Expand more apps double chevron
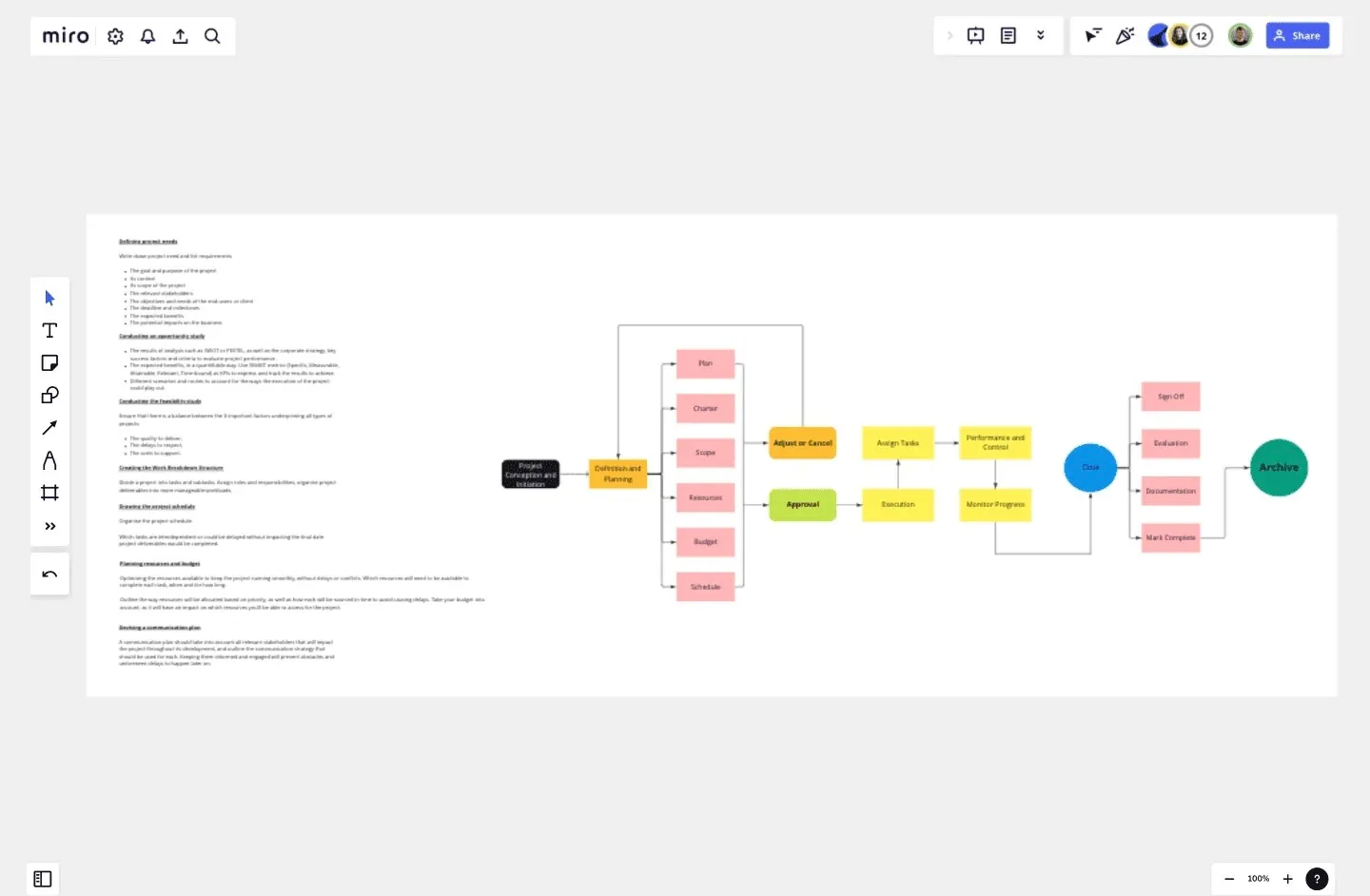 (x=1041, y=36)
